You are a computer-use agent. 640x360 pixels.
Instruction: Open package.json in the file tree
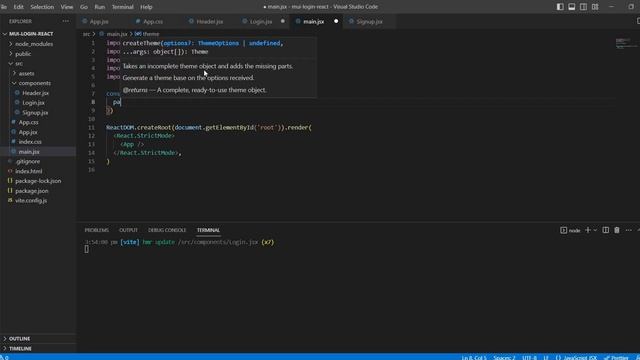pyautogui.click(x=32, y=191)
